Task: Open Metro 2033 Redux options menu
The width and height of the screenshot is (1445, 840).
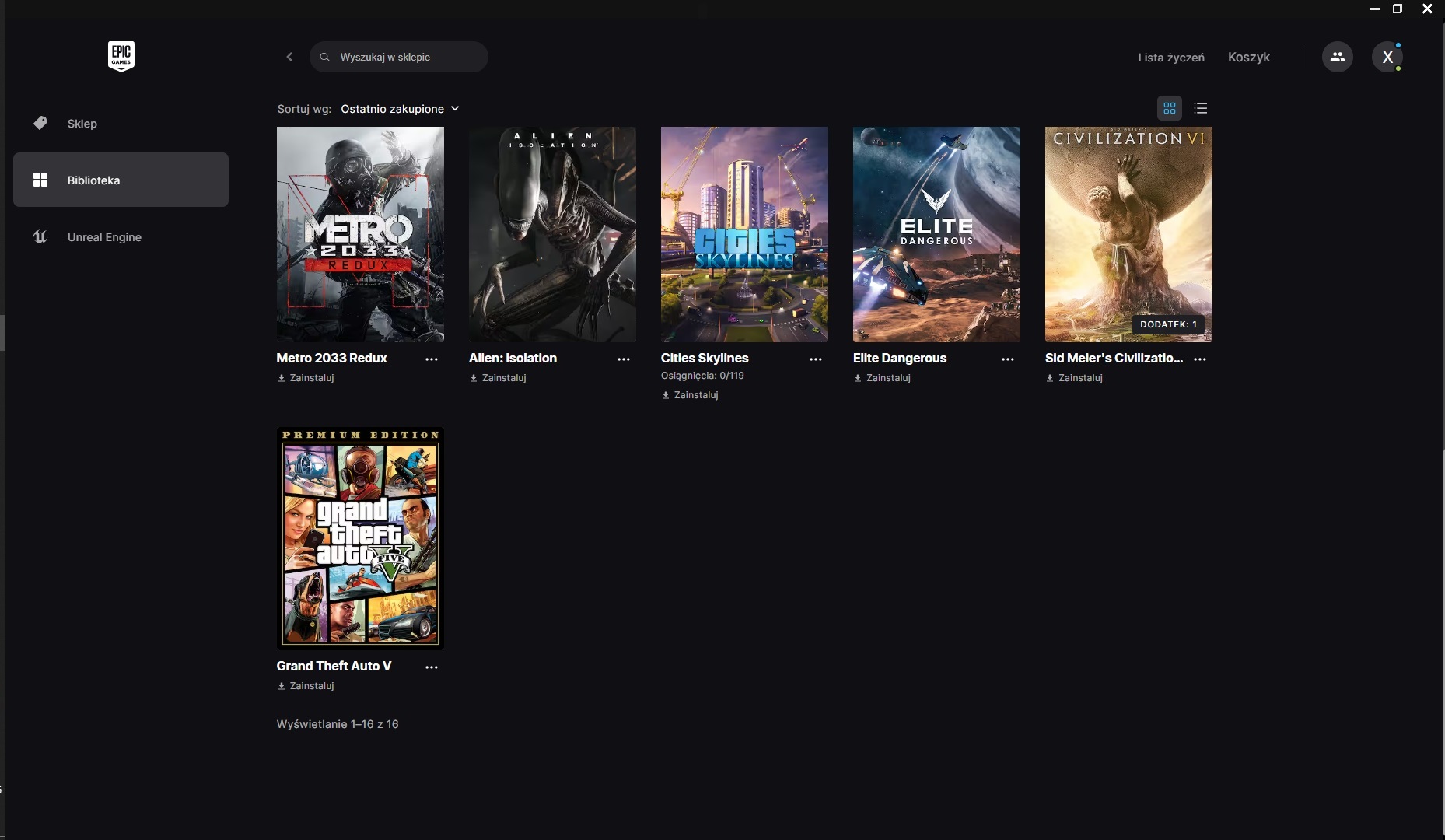Action: (431, 359)
